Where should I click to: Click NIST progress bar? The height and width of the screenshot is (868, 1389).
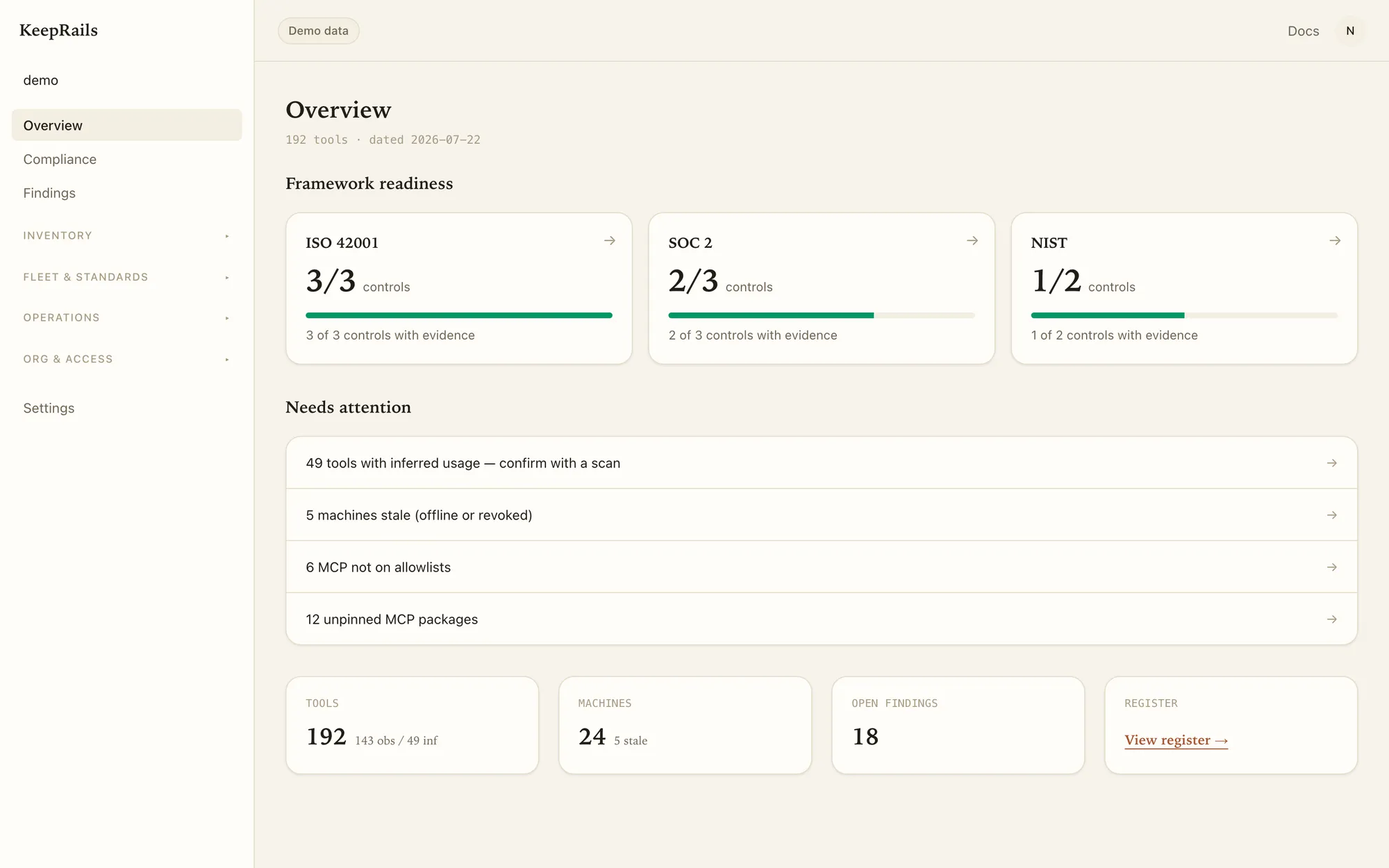[x=1184, y=315]
